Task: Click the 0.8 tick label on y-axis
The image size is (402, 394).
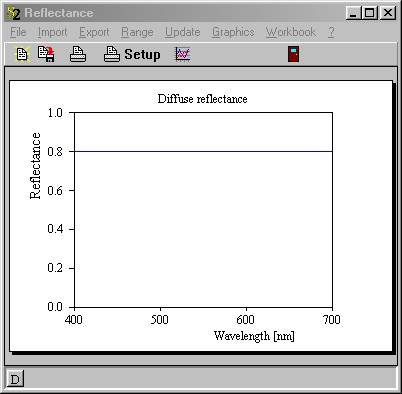Action: point(55,152)
